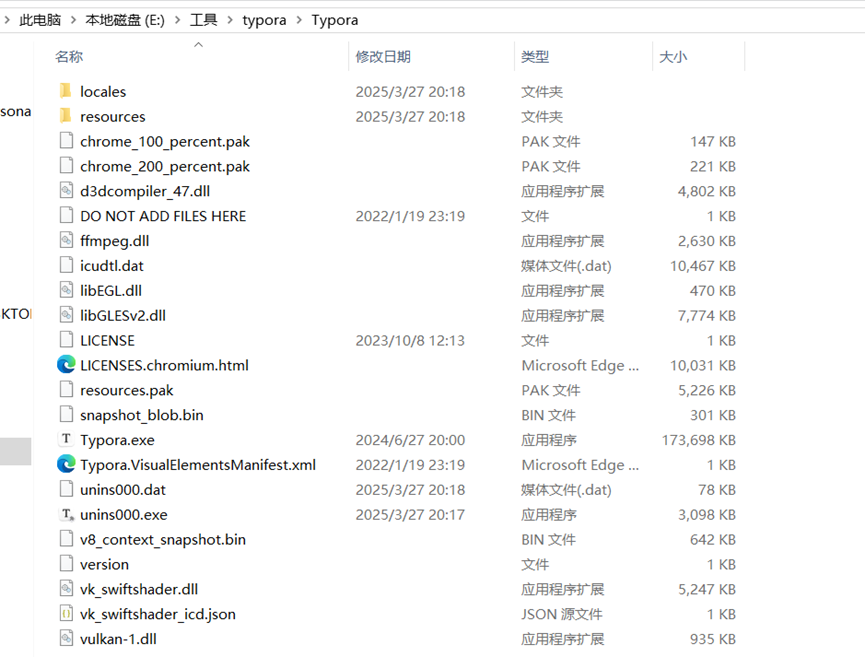Expand chevron before 此电脑 in address bar
This screenshot has height=657, width=865.
point(7,20)
